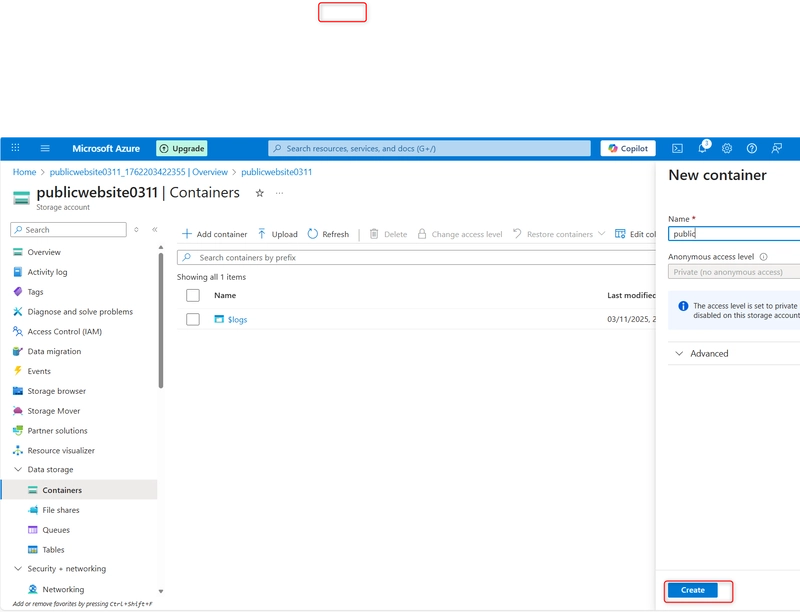Favorite this page with the star icon
This screenshot has width=800, height=612.
(260, 193)
